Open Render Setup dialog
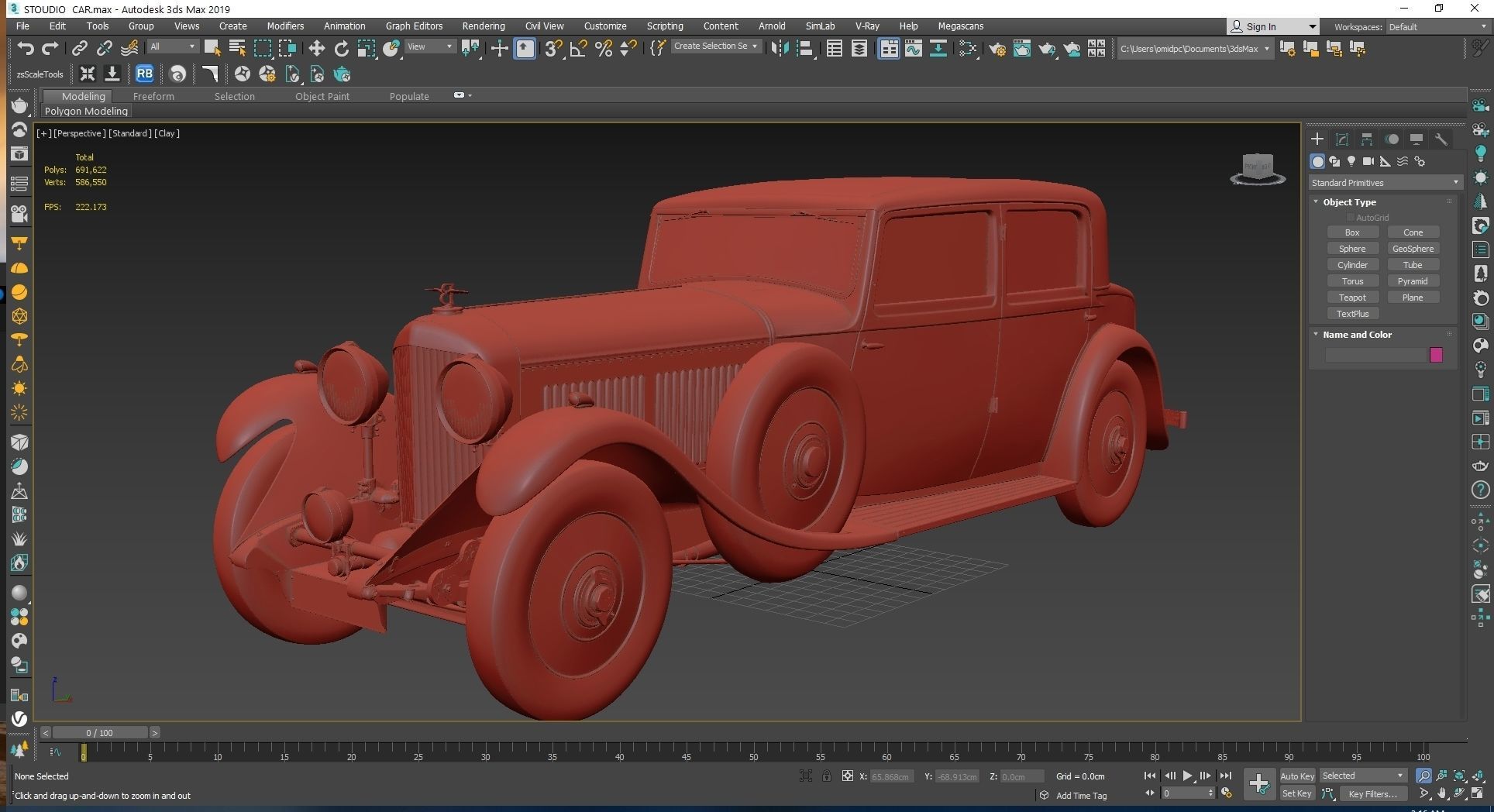1494x812 pixels. point(997,49)
